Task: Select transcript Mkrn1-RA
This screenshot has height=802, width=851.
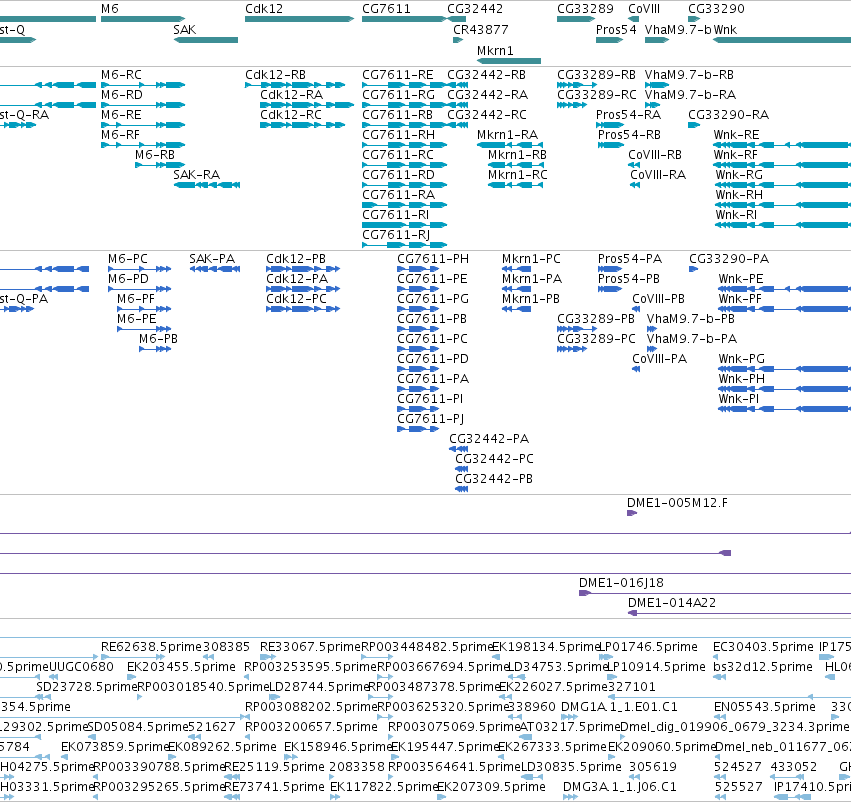Action: point(510,145)
